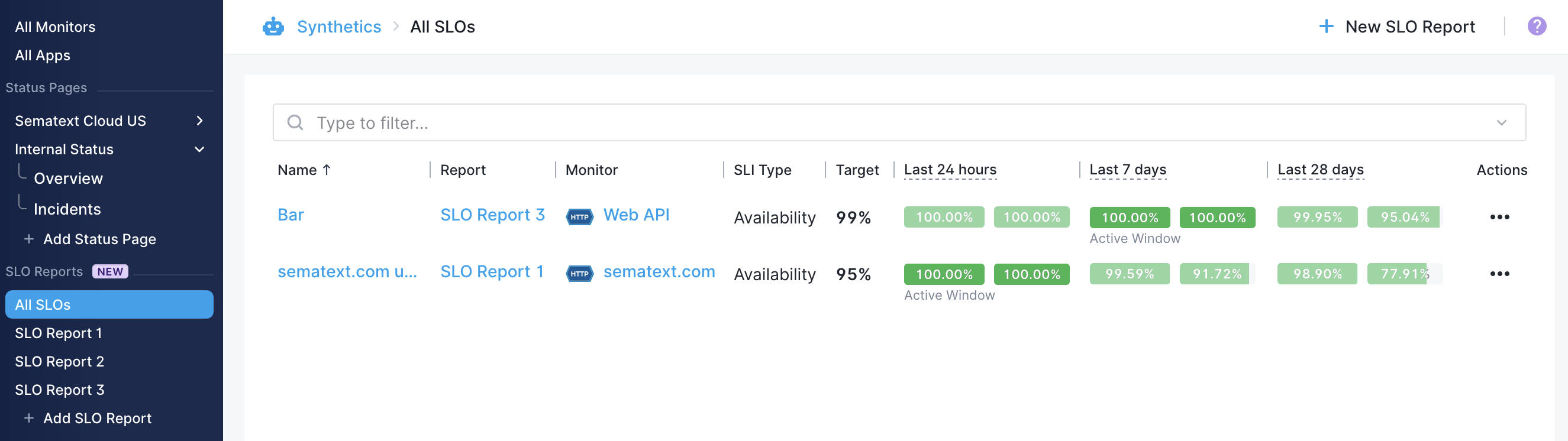Open actions menu for sematext.com row
This screenshot has width=1568, height=441.
[1499, 274]
